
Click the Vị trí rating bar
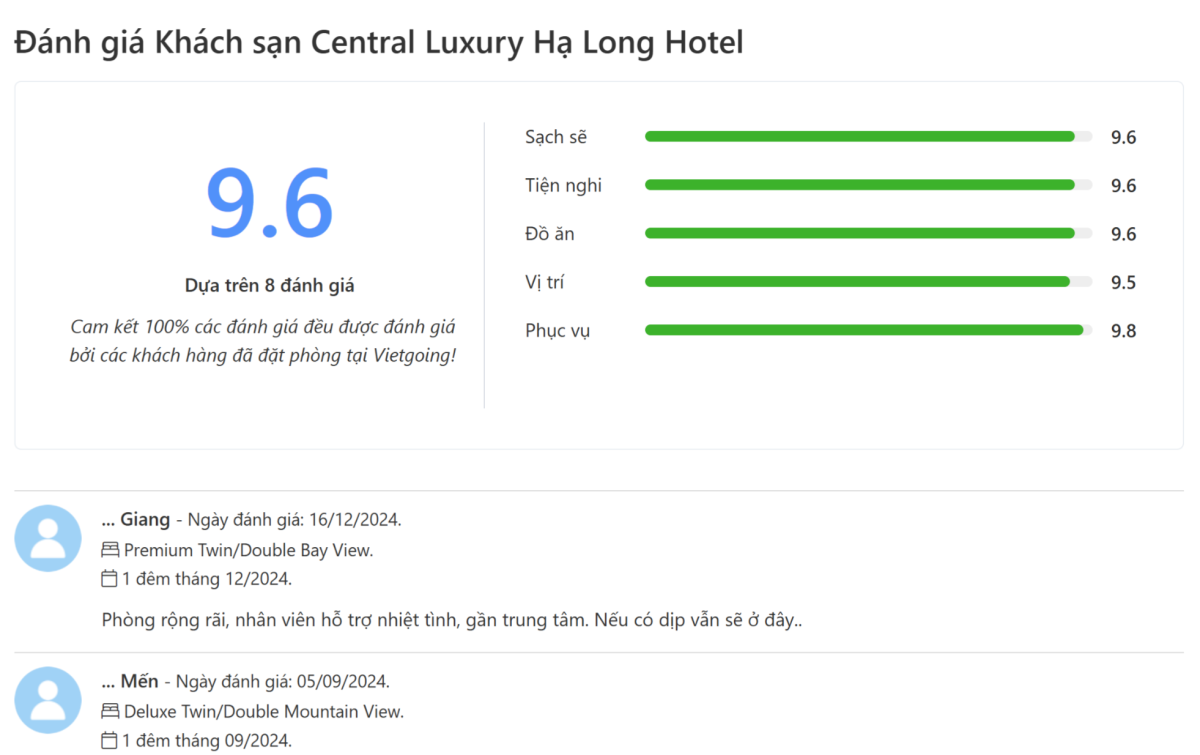tap(868, 282)
